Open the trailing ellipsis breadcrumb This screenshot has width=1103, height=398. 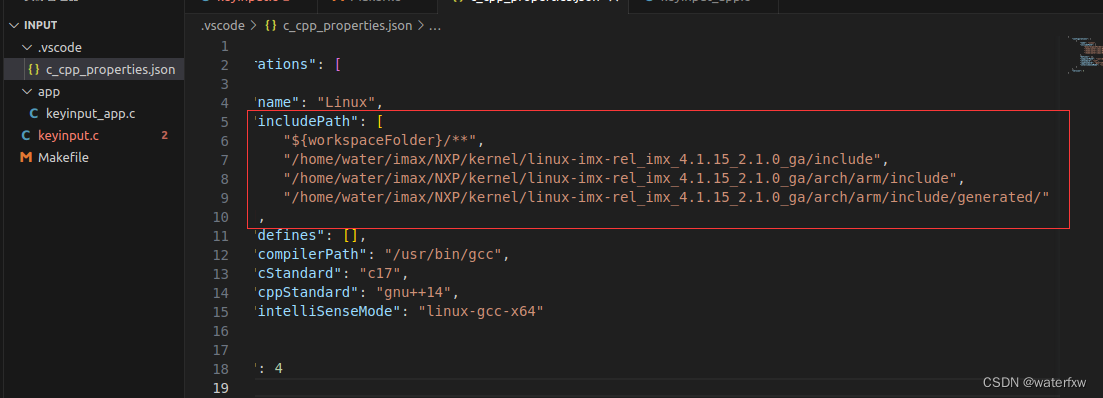434,27
